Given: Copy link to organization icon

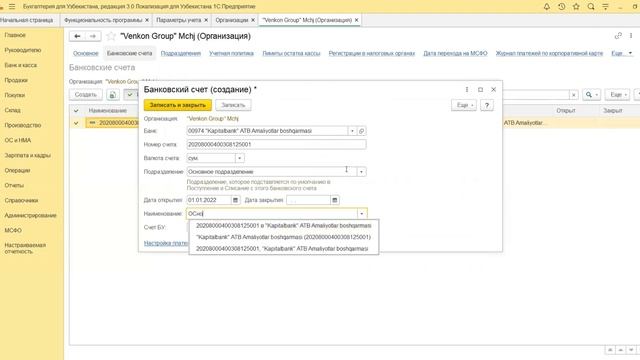Looking at the screenshot, I should point(618,36).
